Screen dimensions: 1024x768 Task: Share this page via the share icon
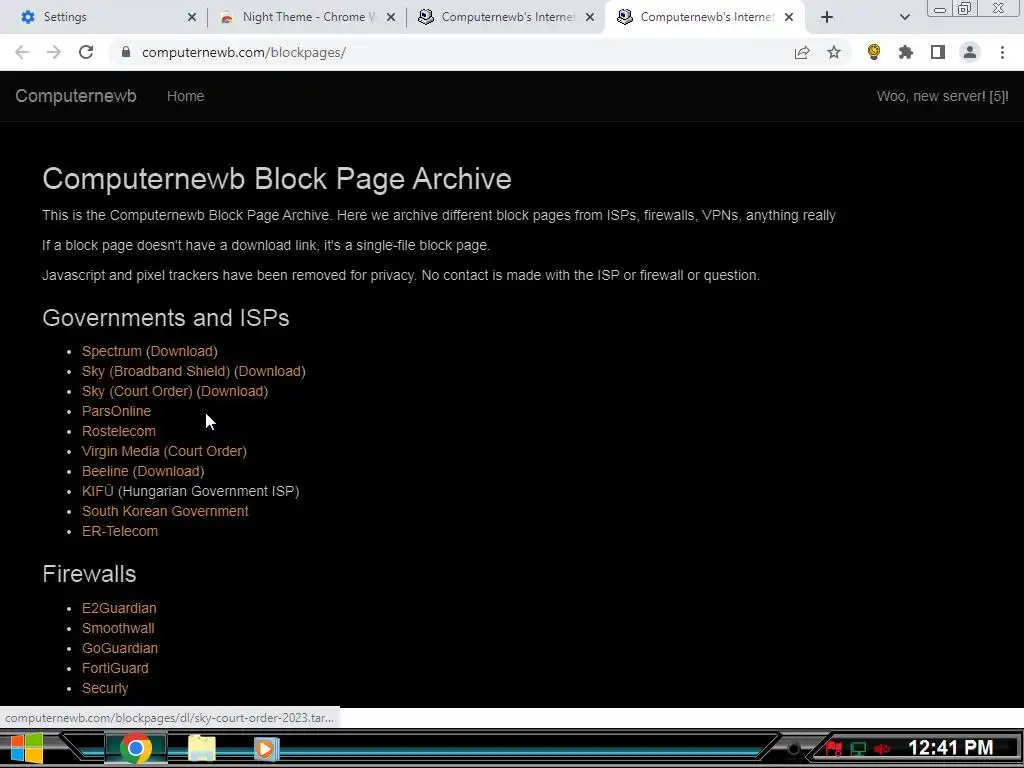click(x=802, y=52)
